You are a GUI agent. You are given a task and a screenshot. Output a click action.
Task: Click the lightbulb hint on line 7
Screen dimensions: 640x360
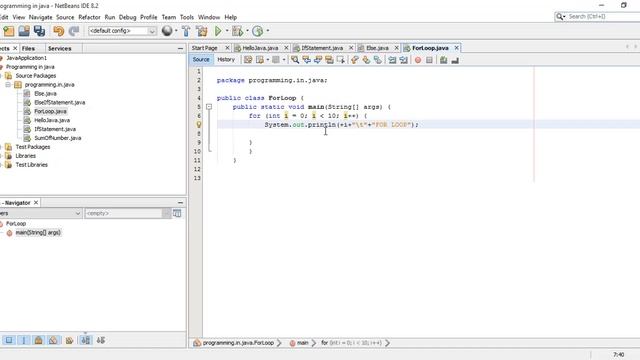coord(199,124)
